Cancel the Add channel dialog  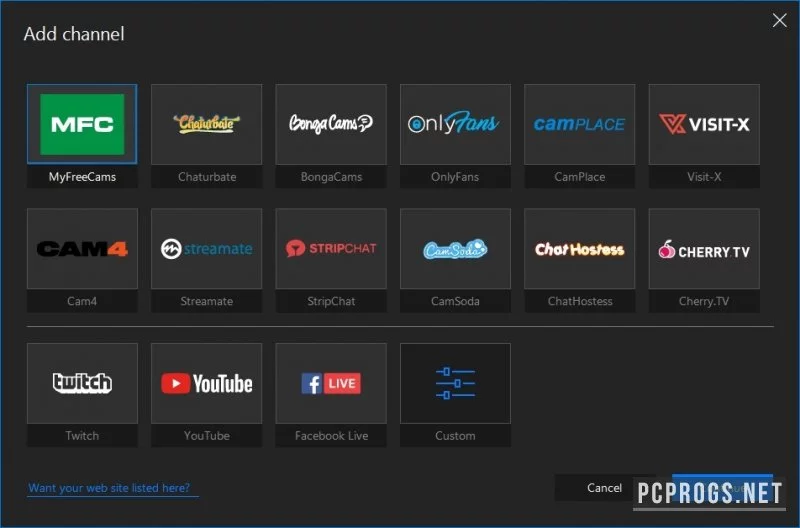604,488
